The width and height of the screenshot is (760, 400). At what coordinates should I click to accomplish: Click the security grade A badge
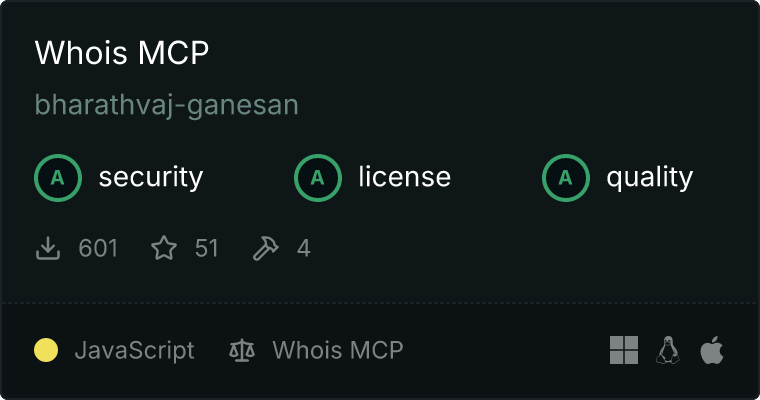point(58,178)
